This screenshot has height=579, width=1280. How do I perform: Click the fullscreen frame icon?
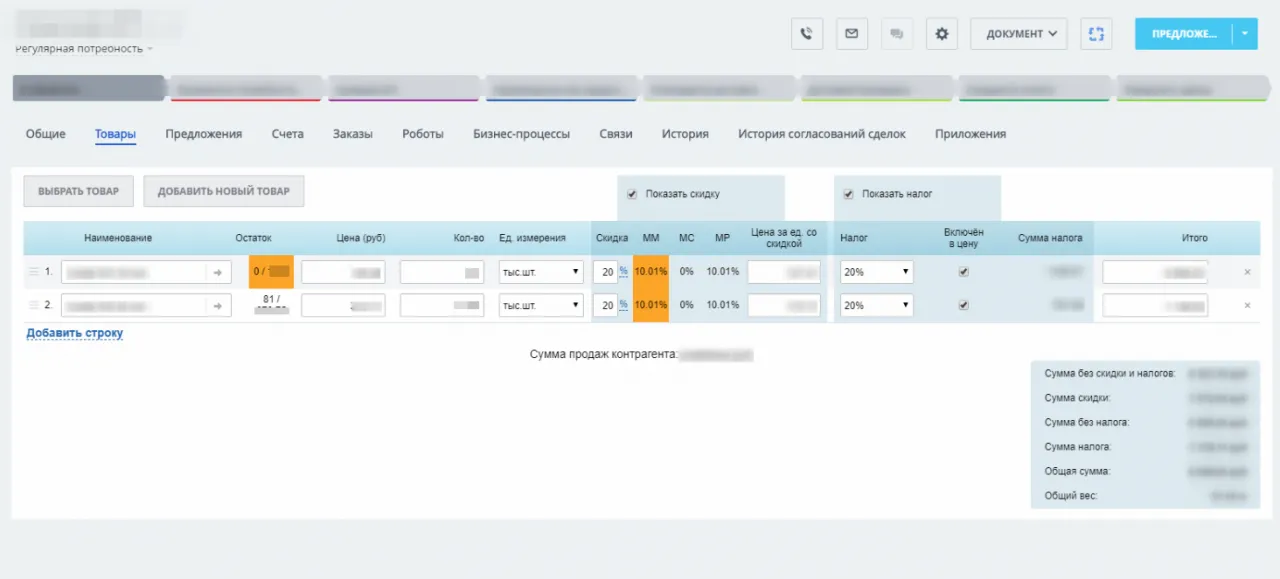(1096, 33)
